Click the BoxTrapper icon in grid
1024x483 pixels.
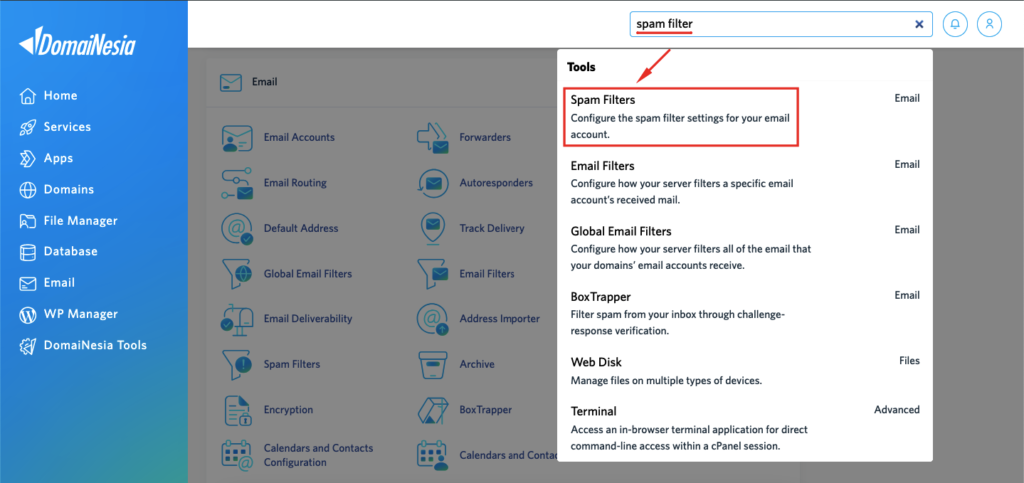[433, 410]
